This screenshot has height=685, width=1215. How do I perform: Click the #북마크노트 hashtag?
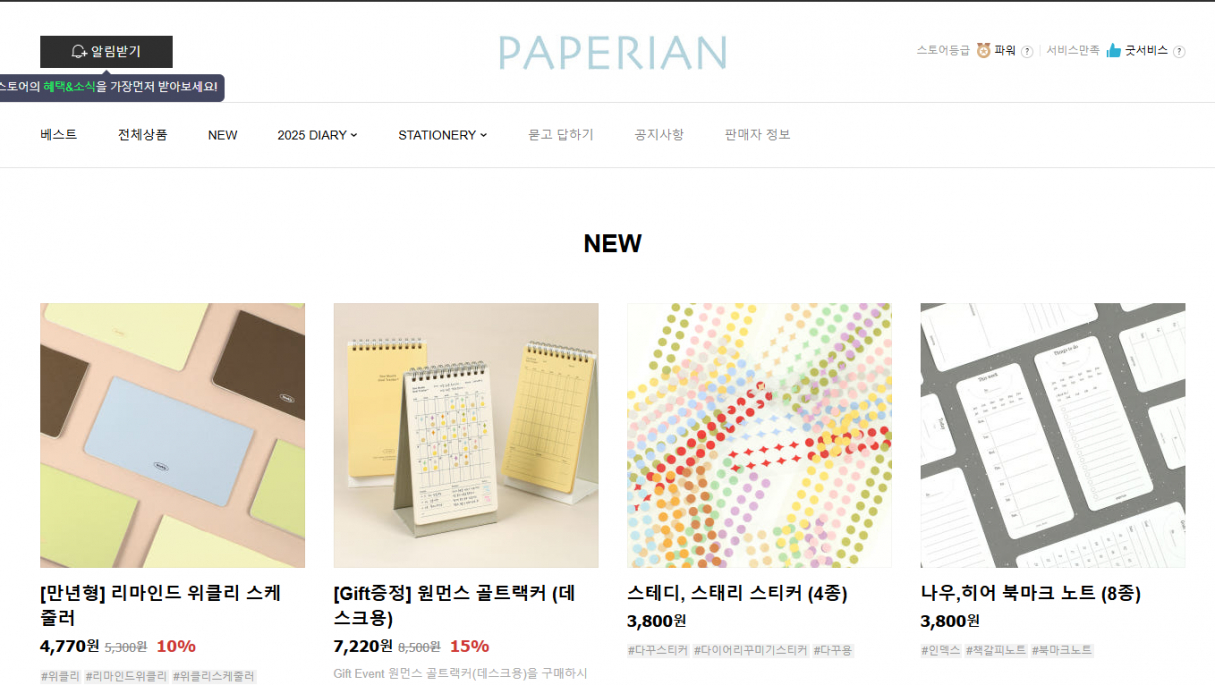(x=1062, y=650)
